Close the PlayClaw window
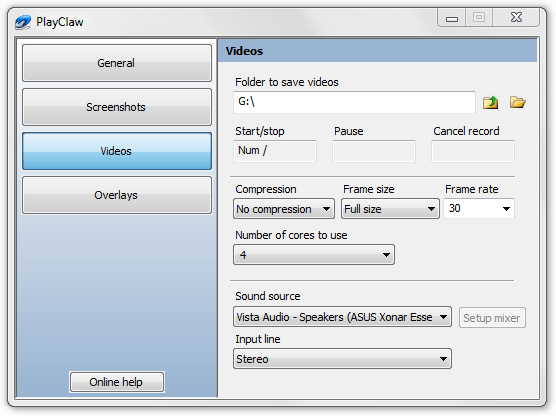Screen dimensions: 556x416 [516, 17]
